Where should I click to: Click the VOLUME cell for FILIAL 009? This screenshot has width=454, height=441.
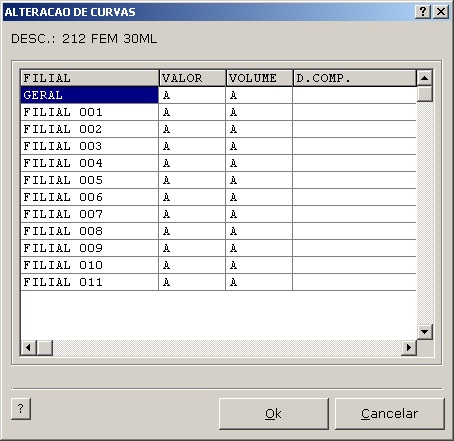coord(259,248)
